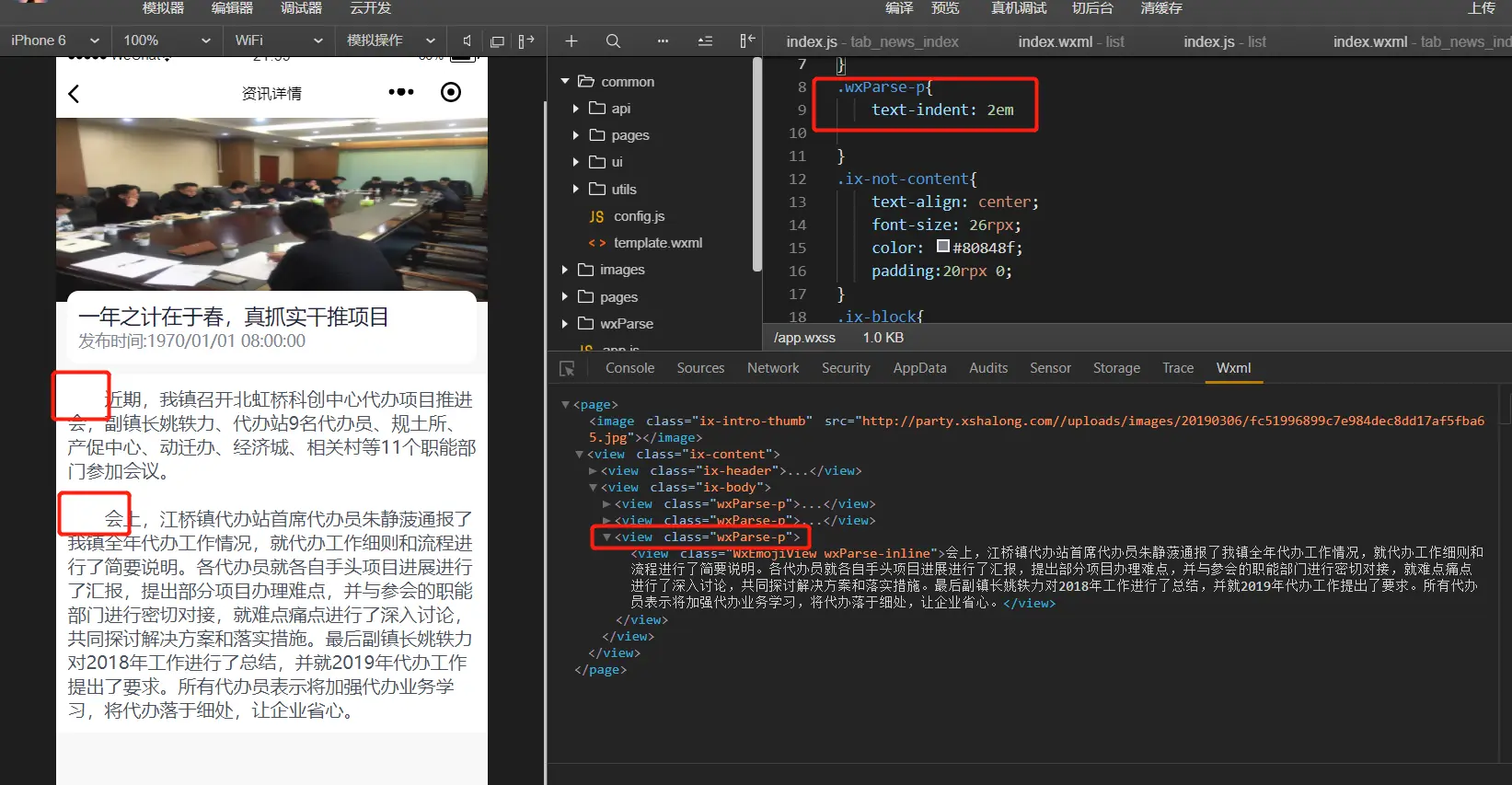Viewport: 1512px width, 785px height.
Task: Click the 上传 upload button
Action: [1482, 8]
